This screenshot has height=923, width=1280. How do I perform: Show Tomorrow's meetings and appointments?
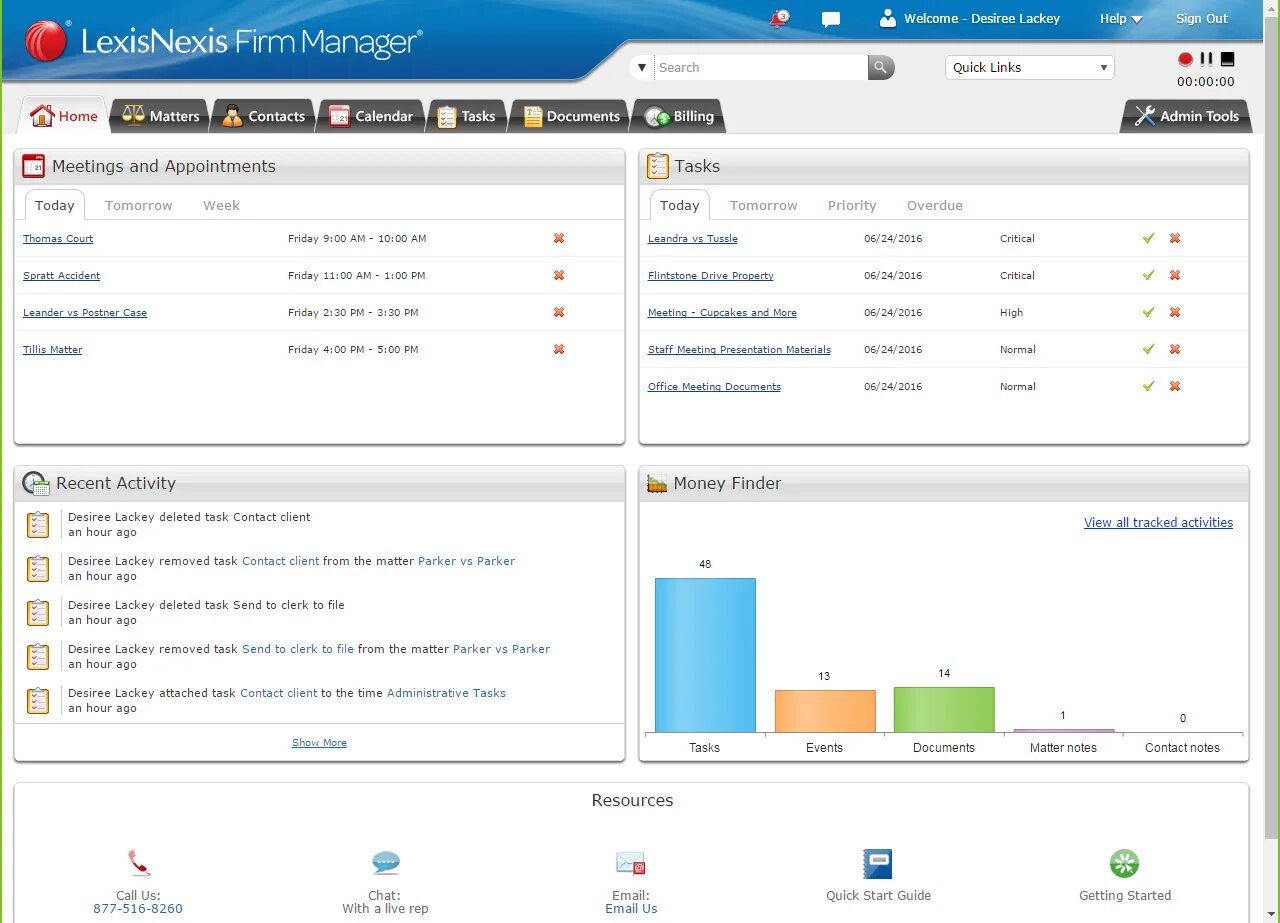pos(139,205)
